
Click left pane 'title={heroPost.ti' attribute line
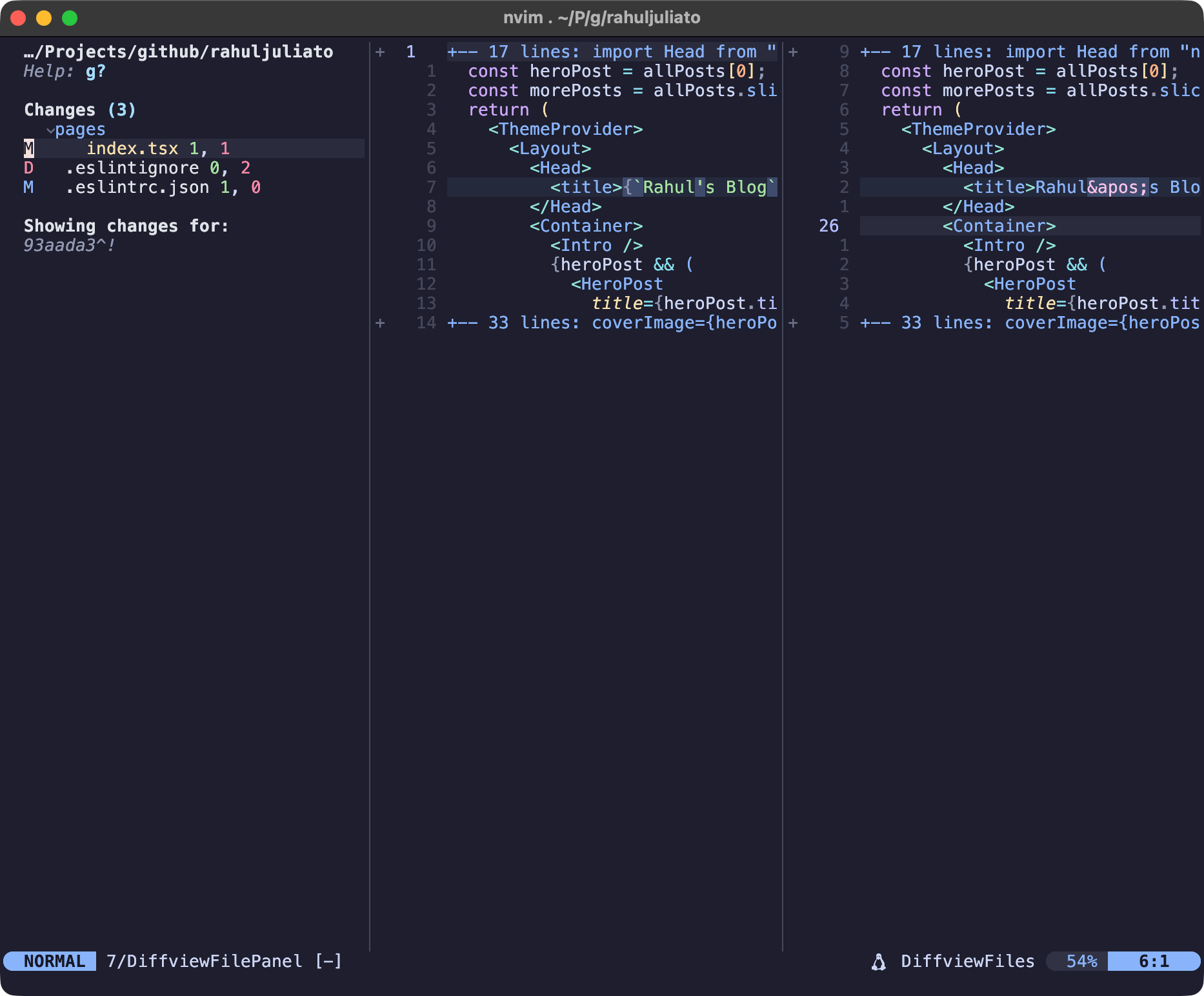[x=685, y=303]
